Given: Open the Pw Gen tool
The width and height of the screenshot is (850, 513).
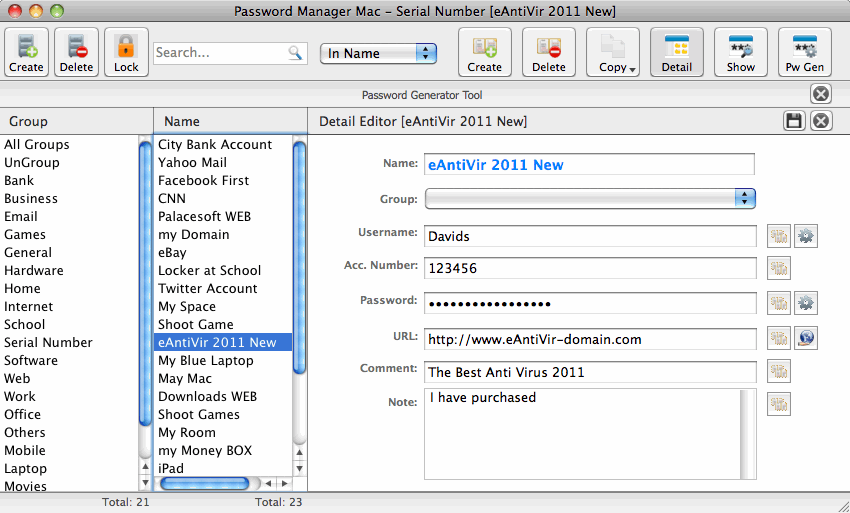Looking at the screenshot, I should 804,52.
